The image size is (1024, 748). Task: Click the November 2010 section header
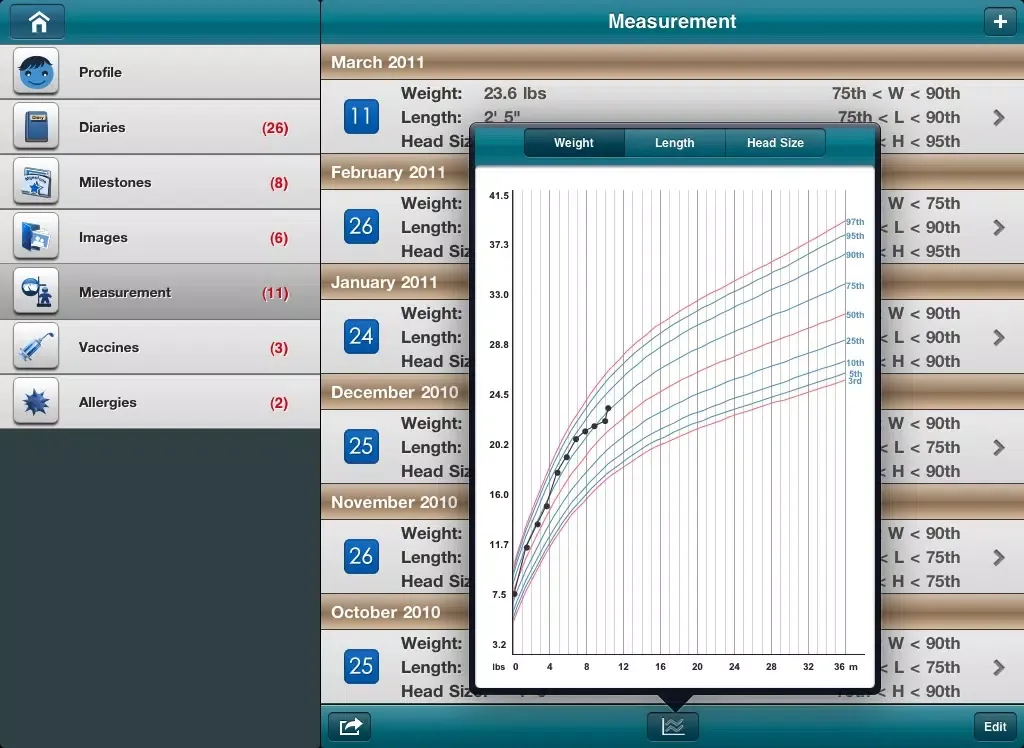tap(395, 501)
